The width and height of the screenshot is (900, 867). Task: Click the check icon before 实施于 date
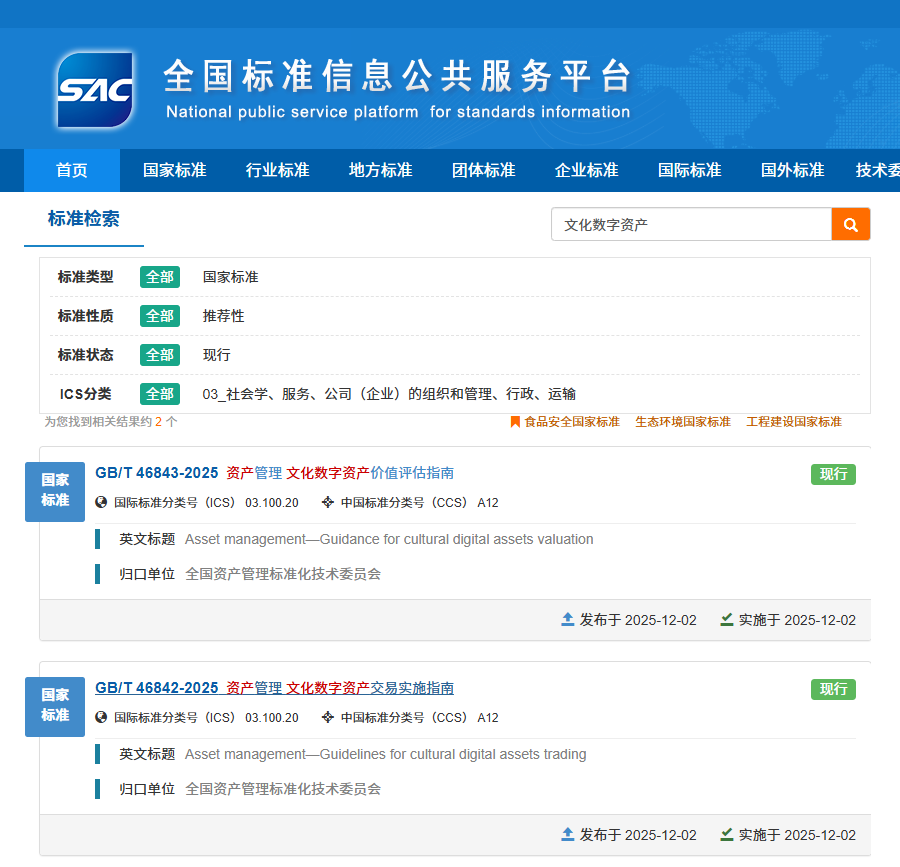[x=725, y=620]
